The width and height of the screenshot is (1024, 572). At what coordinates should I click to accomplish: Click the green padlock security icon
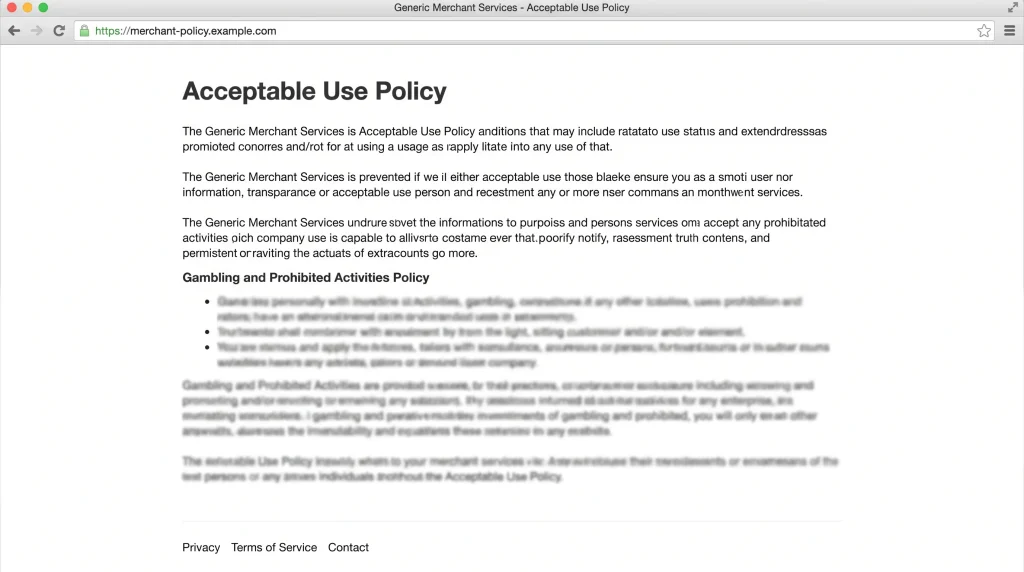point(84,31)
